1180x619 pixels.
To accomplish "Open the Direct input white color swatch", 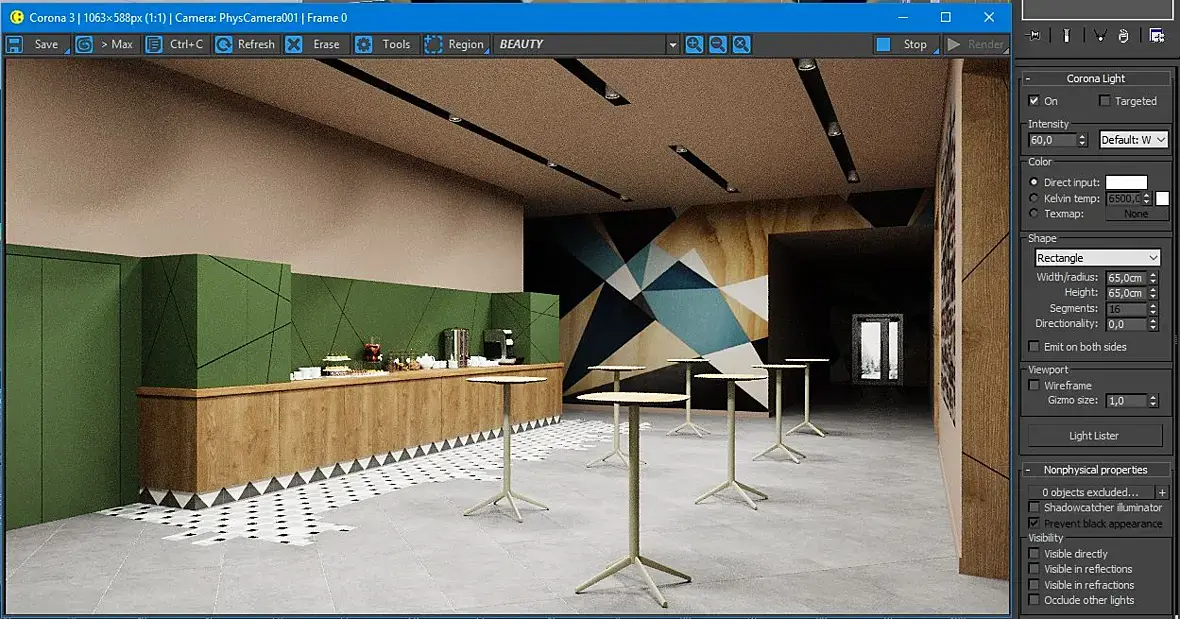I will pyautogui.click(x=1127, y=182).
